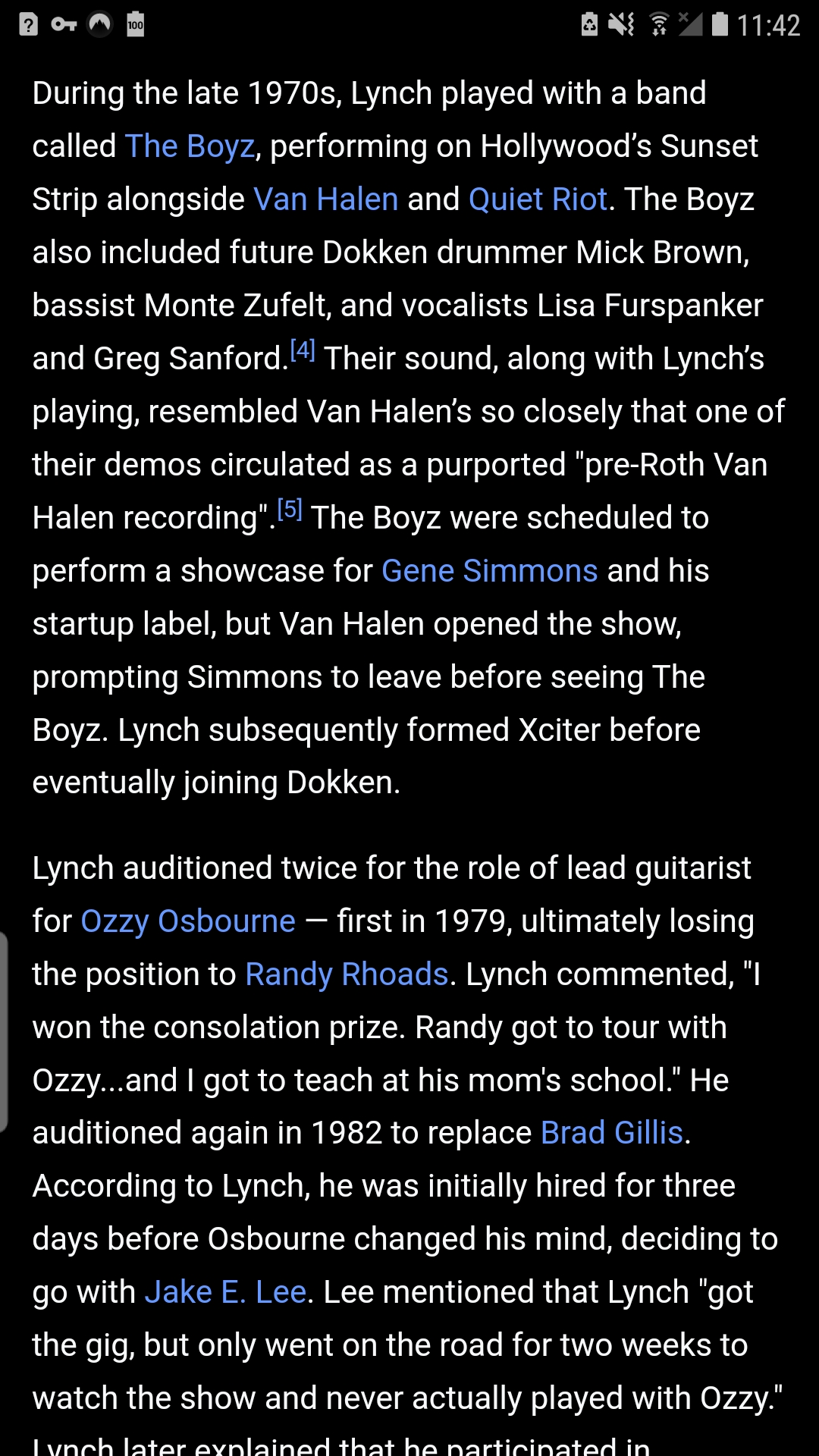Screen dimensions: 819x1456
Task: Open the Van Halen link
Action: [325, 199]
